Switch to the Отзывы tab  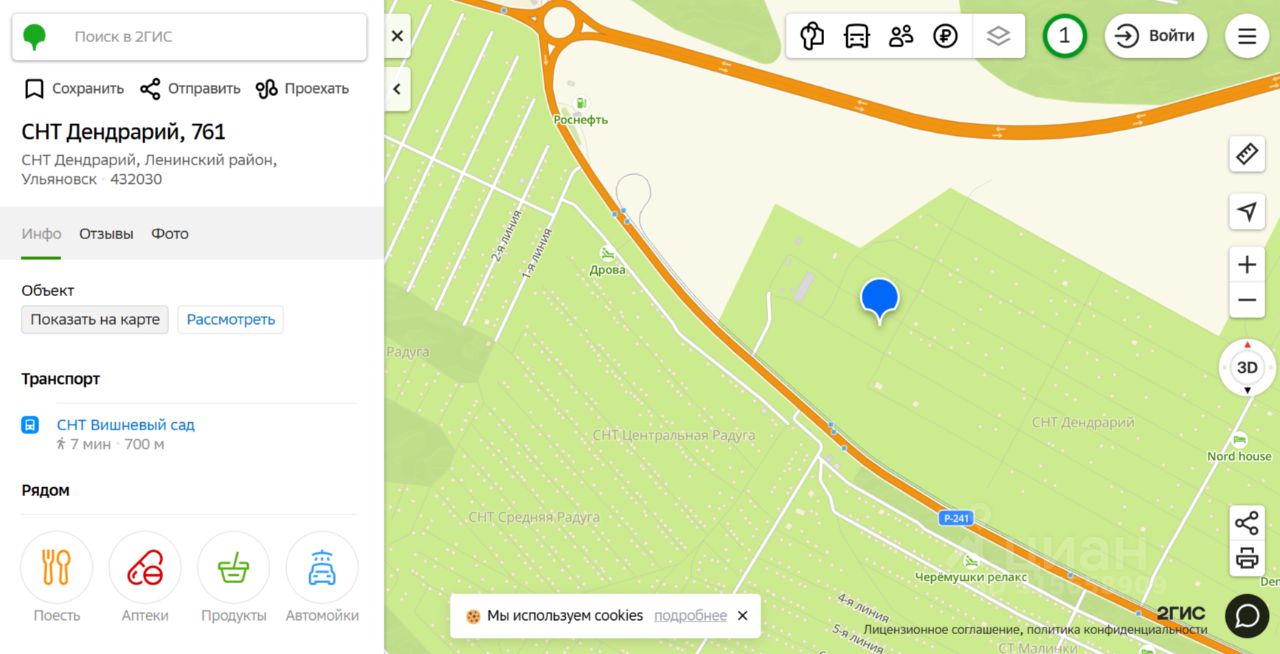[x=106, y=233]
